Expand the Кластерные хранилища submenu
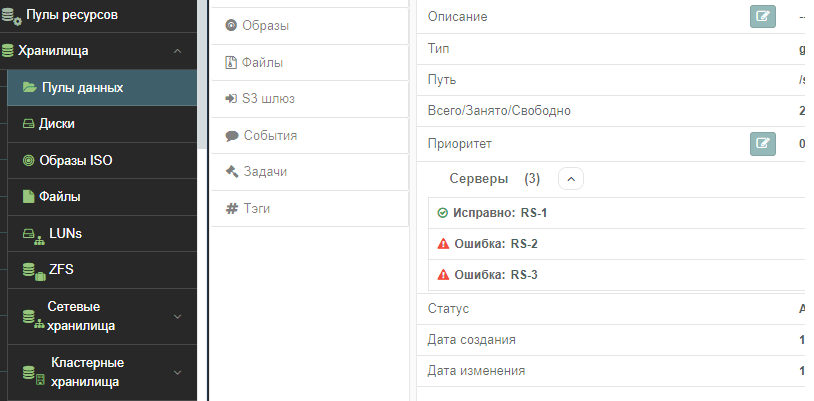The height and width of the screenshot is (401, 814). [177, 372]
